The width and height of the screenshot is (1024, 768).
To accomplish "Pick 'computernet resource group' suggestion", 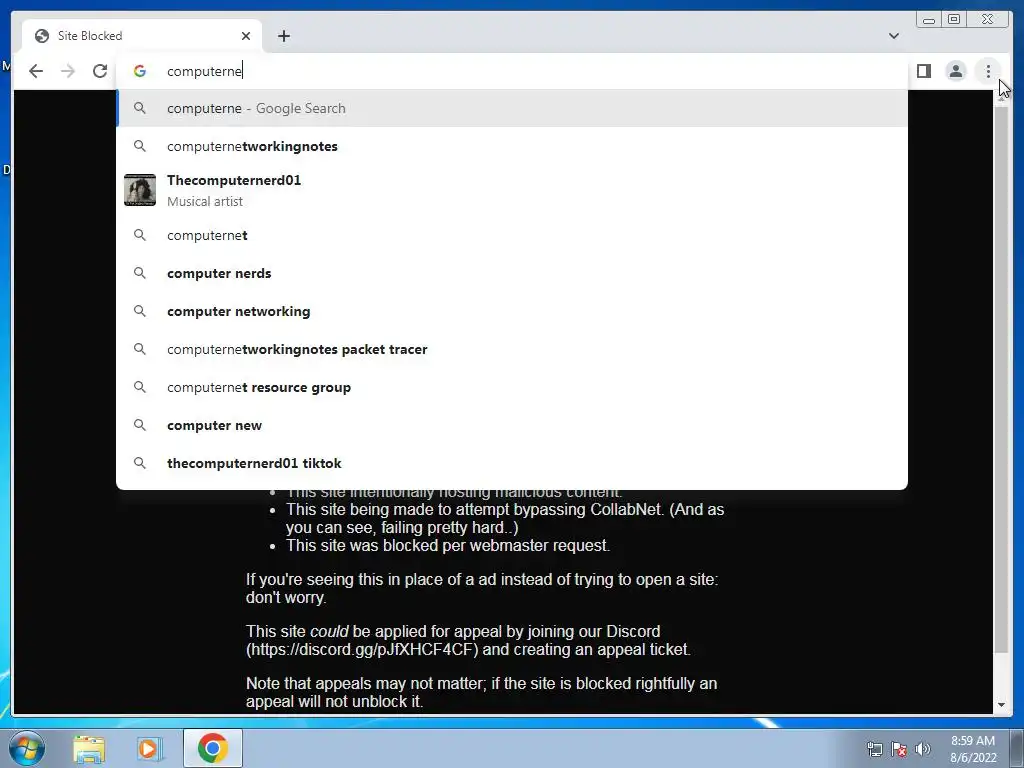I will (512, 387).
